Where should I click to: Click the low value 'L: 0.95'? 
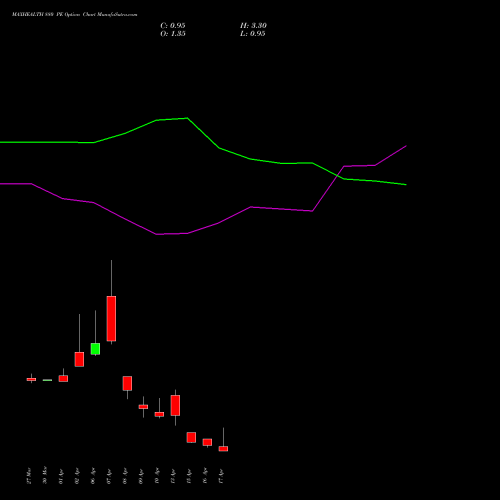point(253,34)
